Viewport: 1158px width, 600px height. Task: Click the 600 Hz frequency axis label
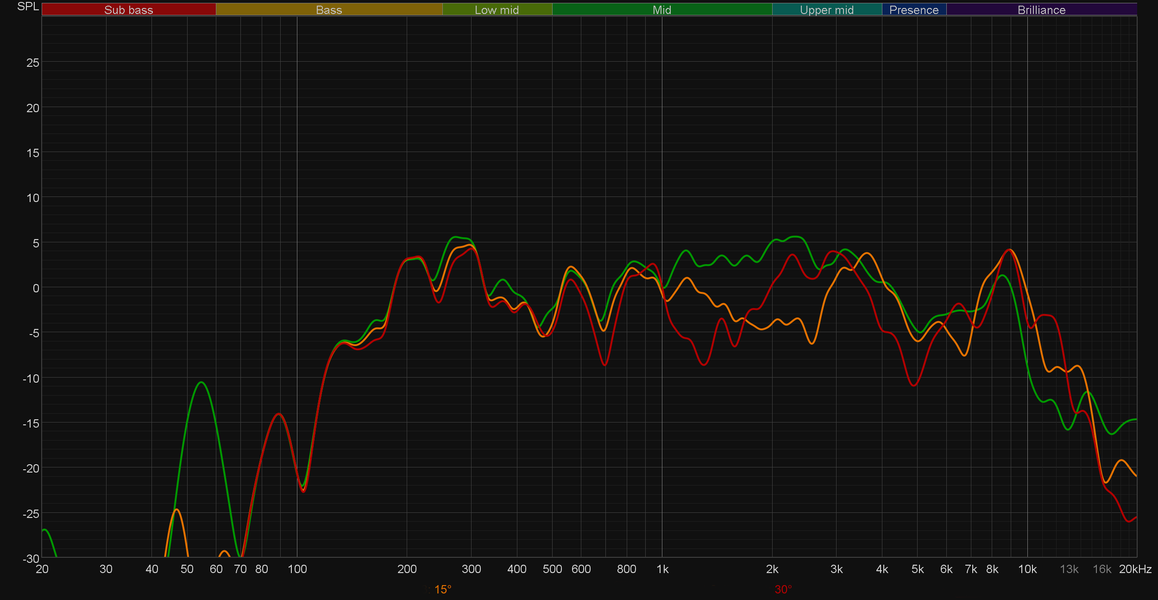point(581,569)
